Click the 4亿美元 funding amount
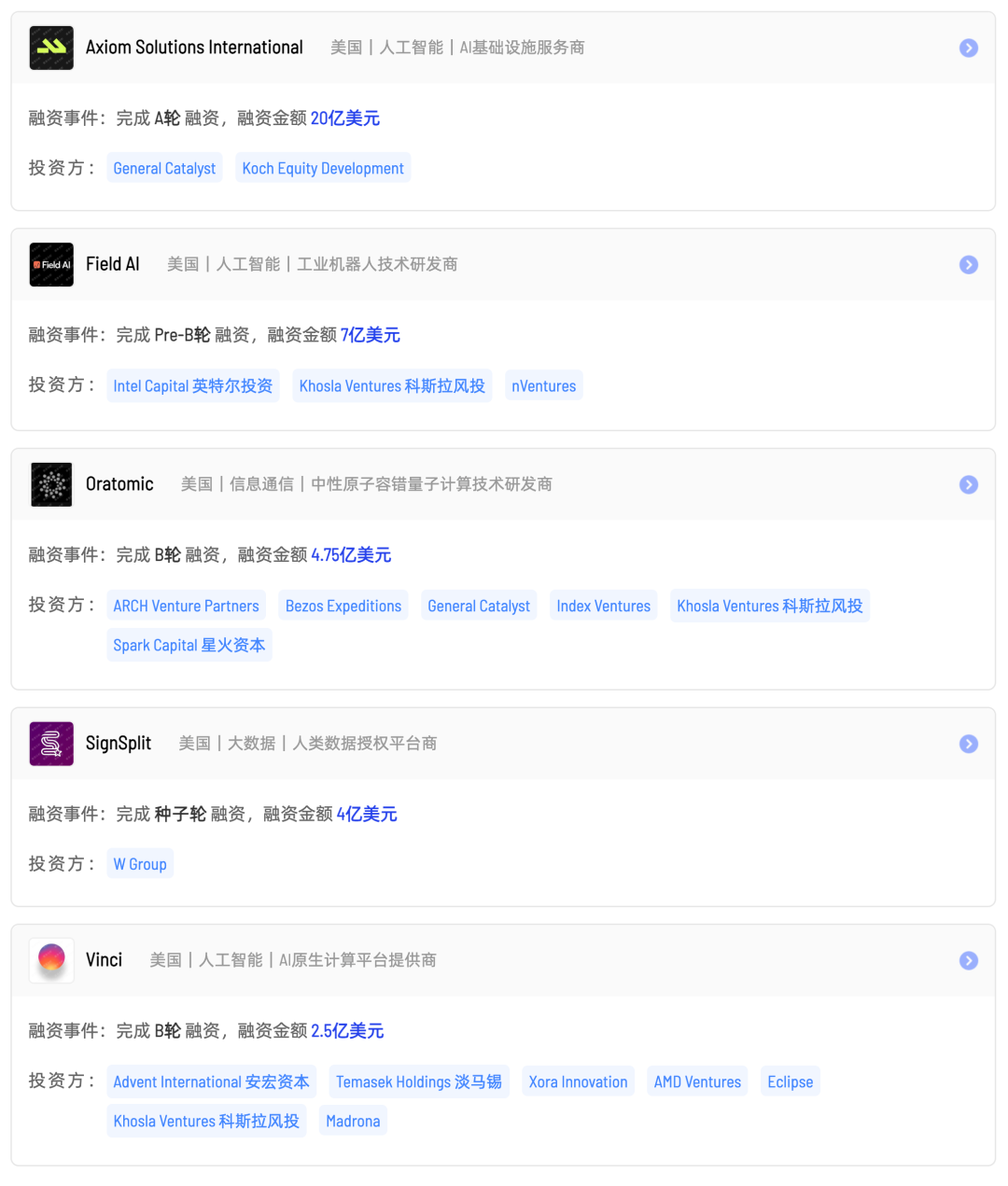 (367, 814)
